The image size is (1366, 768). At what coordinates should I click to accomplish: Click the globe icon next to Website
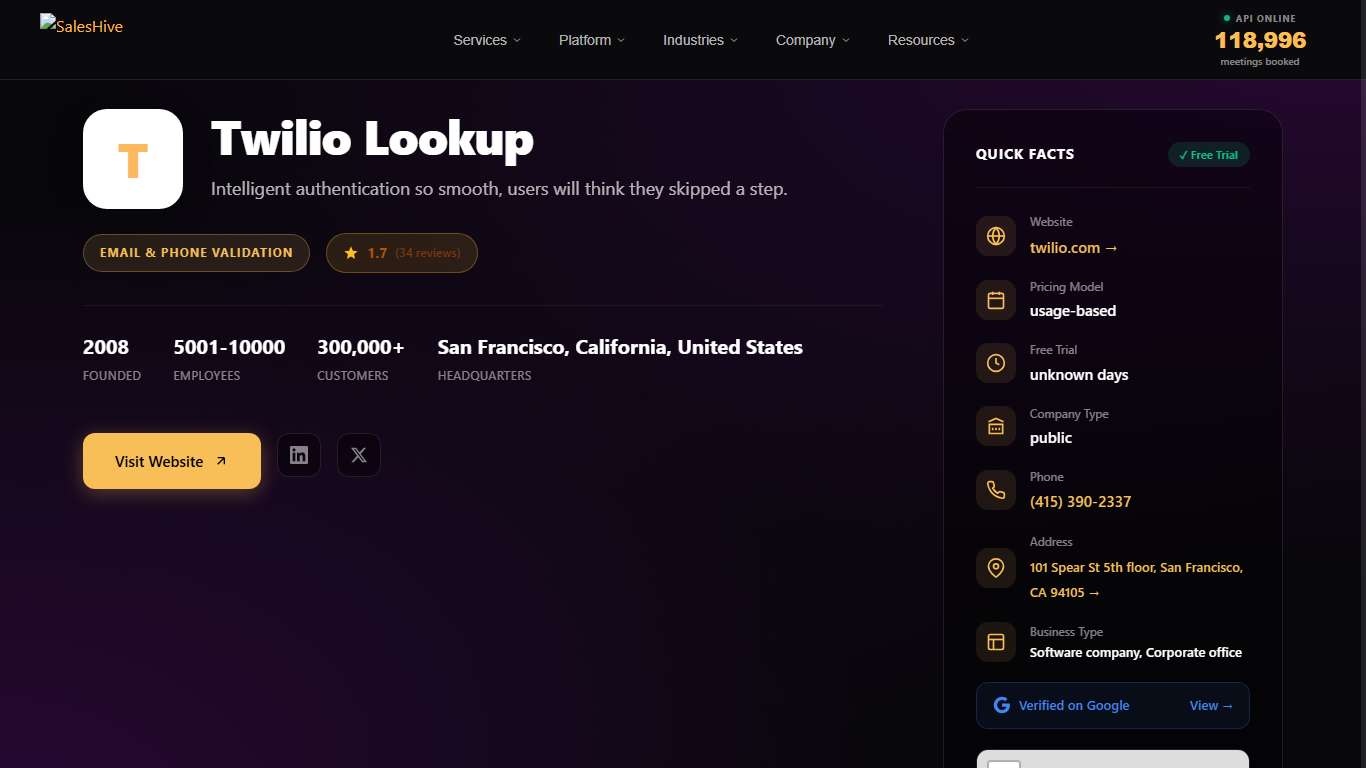point(996,236)
